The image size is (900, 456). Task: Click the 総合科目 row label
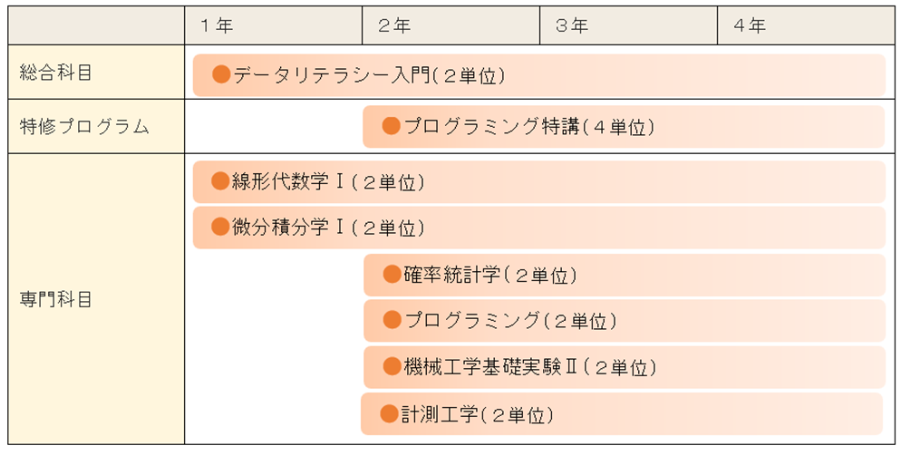click(56, 73)
